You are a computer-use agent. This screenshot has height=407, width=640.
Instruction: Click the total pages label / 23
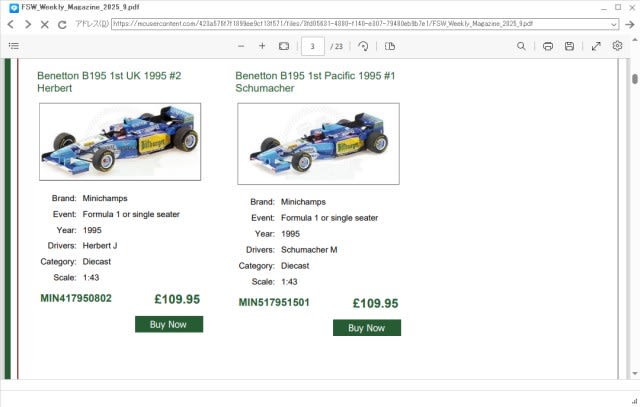coord(337,47)
